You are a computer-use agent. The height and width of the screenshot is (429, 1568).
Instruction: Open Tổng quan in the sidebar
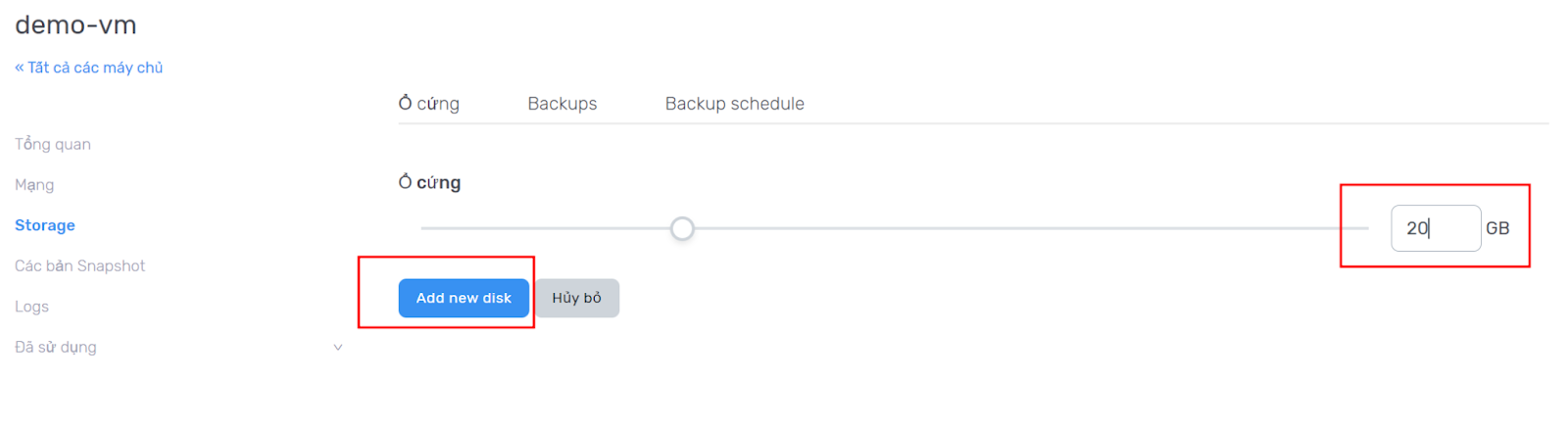click(x=53, y=144)
